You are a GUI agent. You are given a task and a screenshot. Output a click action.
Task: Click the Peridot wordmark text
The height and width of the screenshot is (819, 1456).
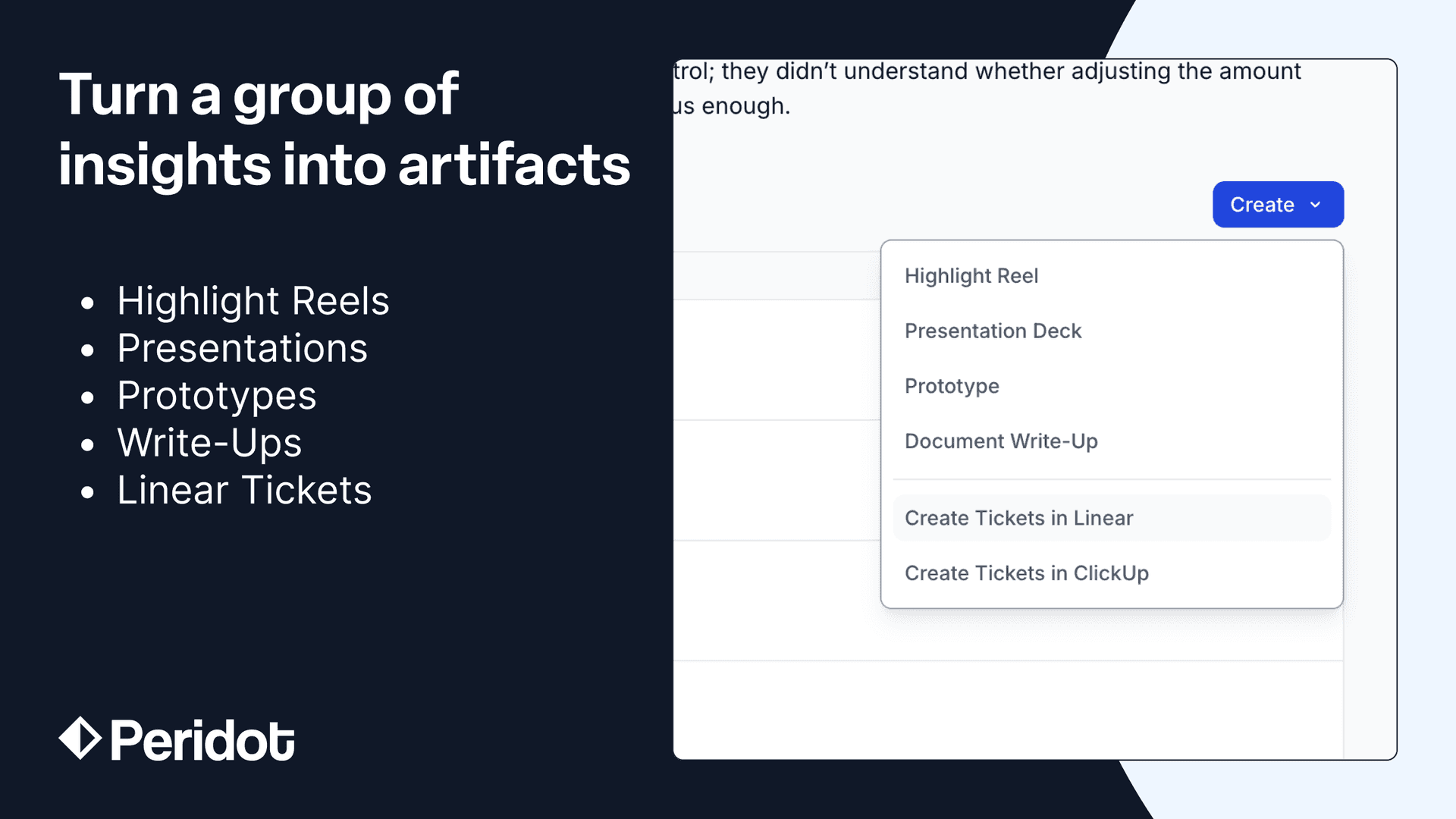coord(202,740)
